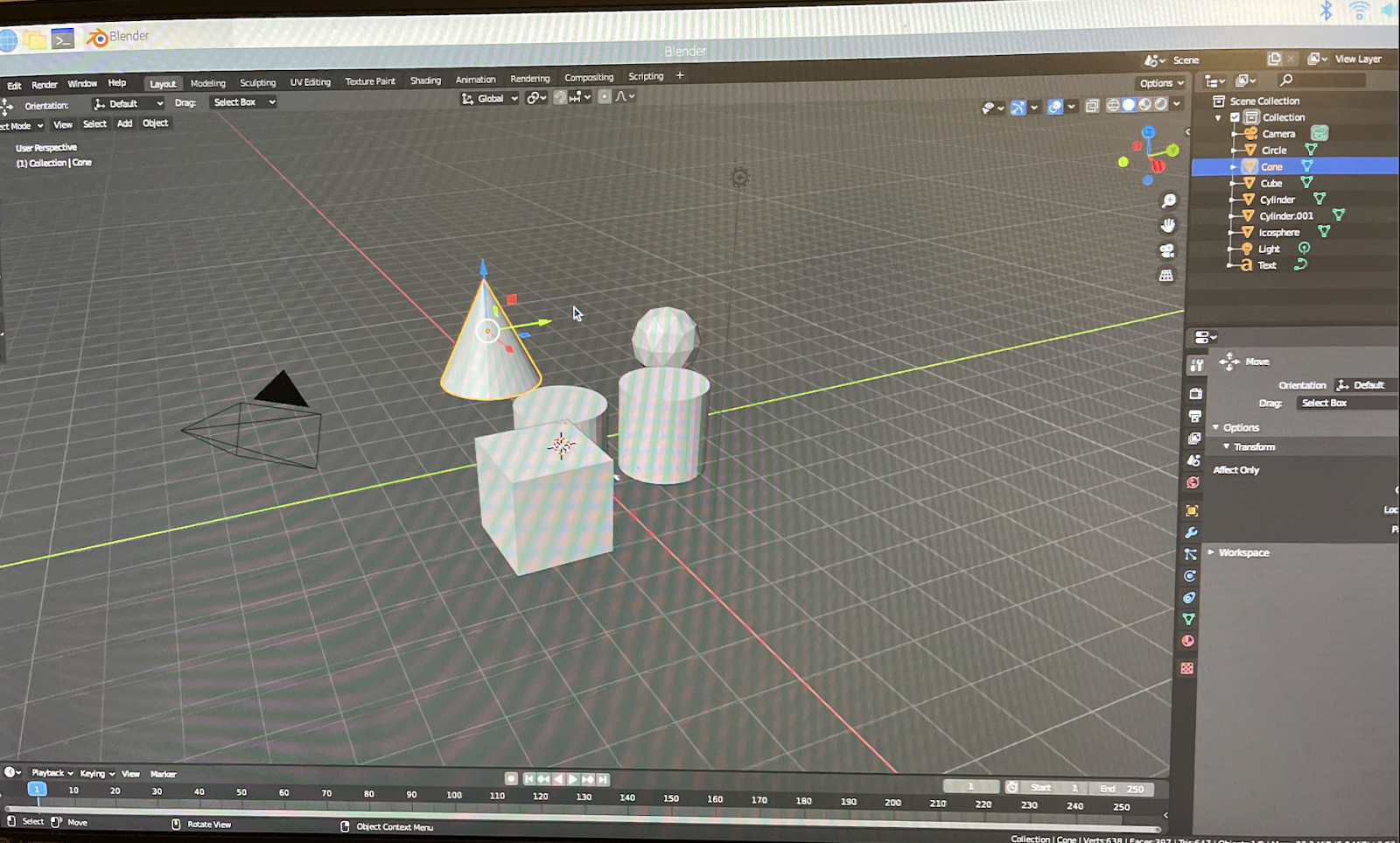Open the Playback dropdown in timeline
The width and height of the screenshot is (1400, 843).
coord(52,773)
